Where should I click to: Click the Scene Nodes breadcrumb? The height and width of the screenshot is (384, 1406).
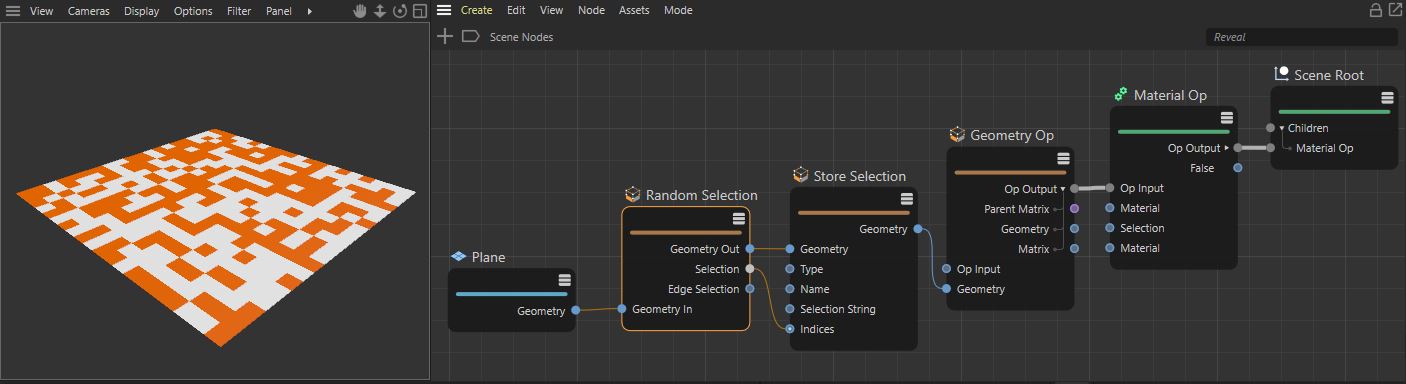(x=521, y=37)
